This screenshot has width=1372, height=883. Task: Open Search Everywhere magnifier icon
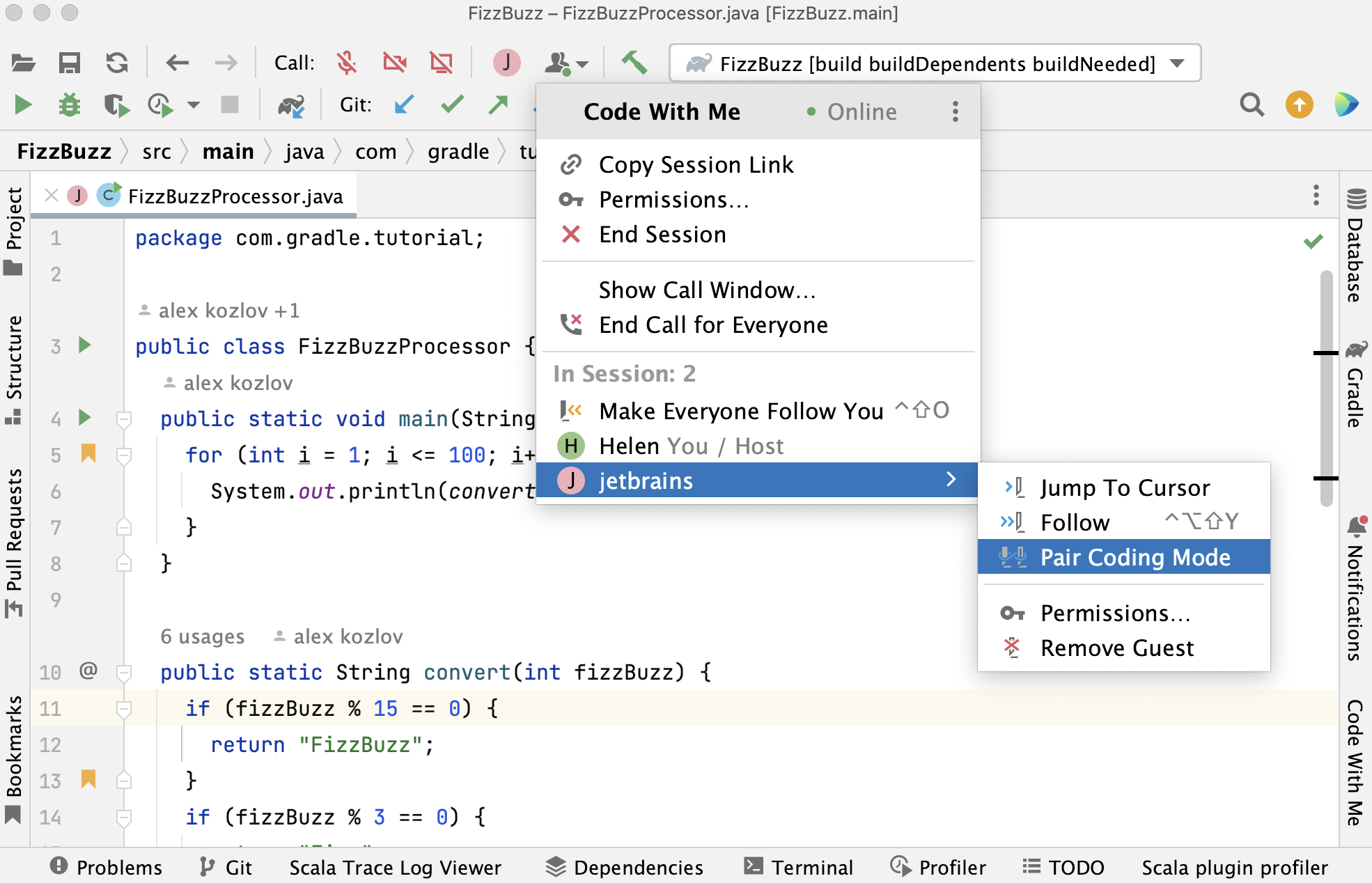coord(1252,105)
